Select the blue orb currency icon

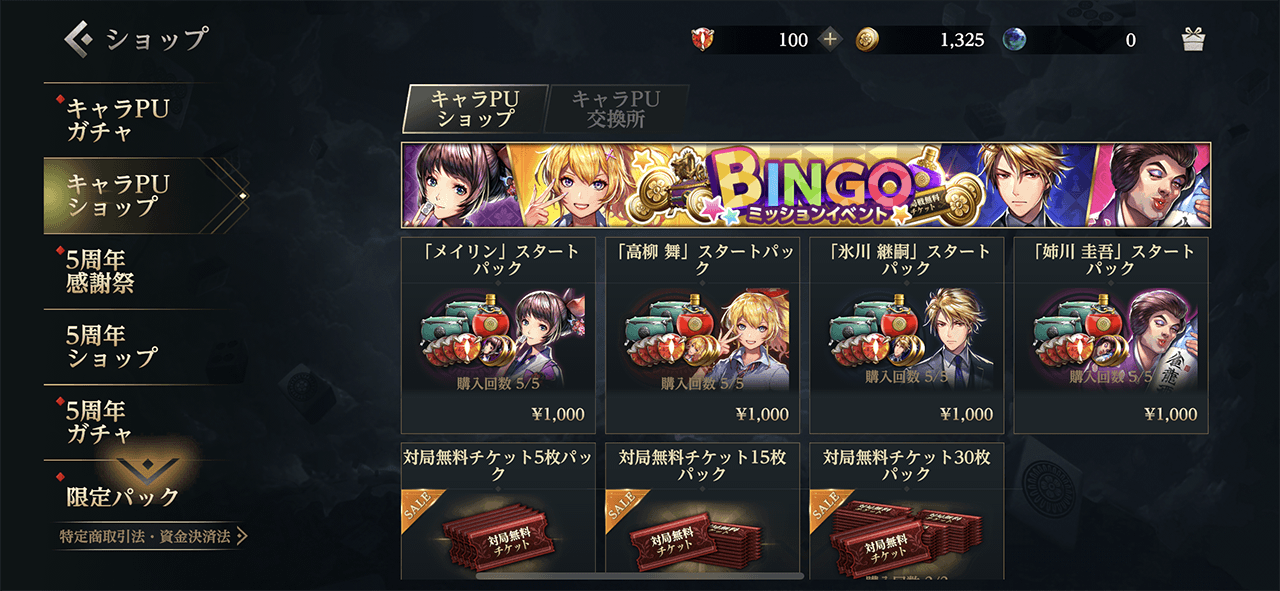[1015, 40]
